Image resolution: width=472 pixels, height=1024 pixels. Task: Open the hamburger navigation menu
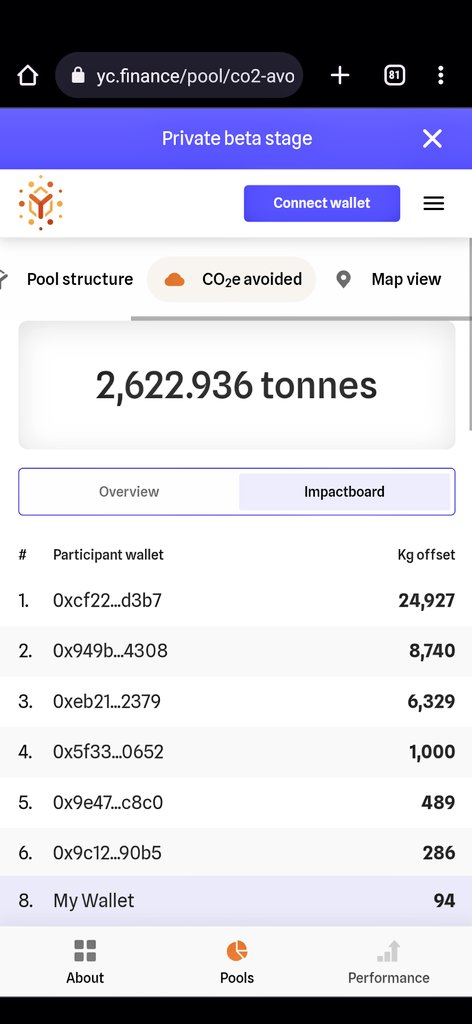tap(433, 203)
